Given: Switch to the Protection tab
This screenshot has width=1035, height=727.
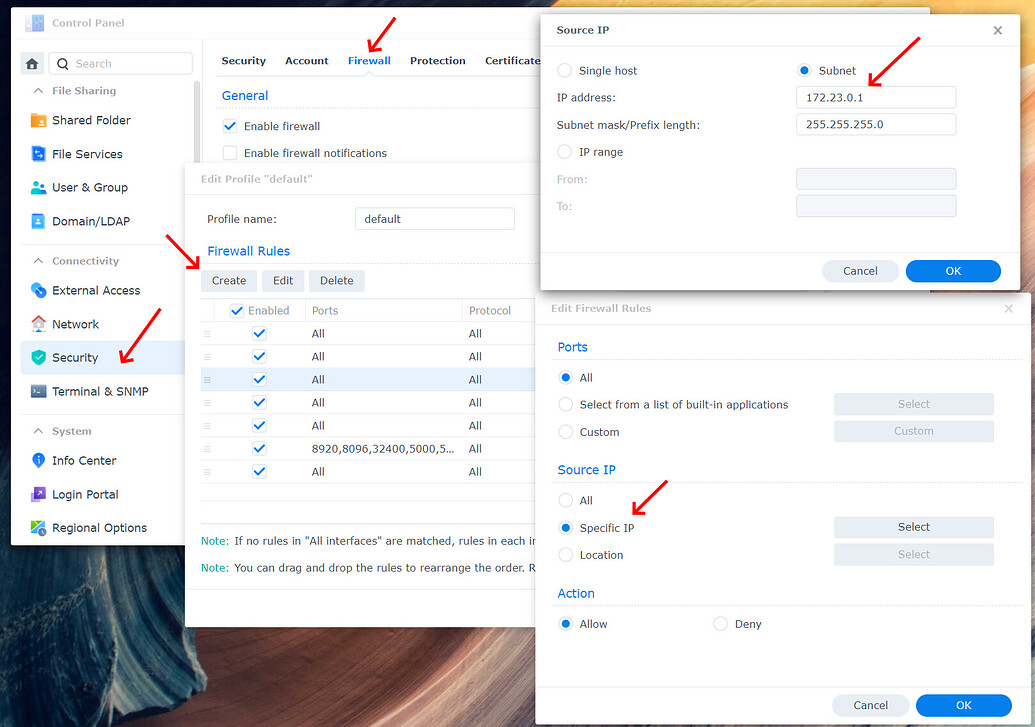Looking at the screenshot, I should pos(437,60).
